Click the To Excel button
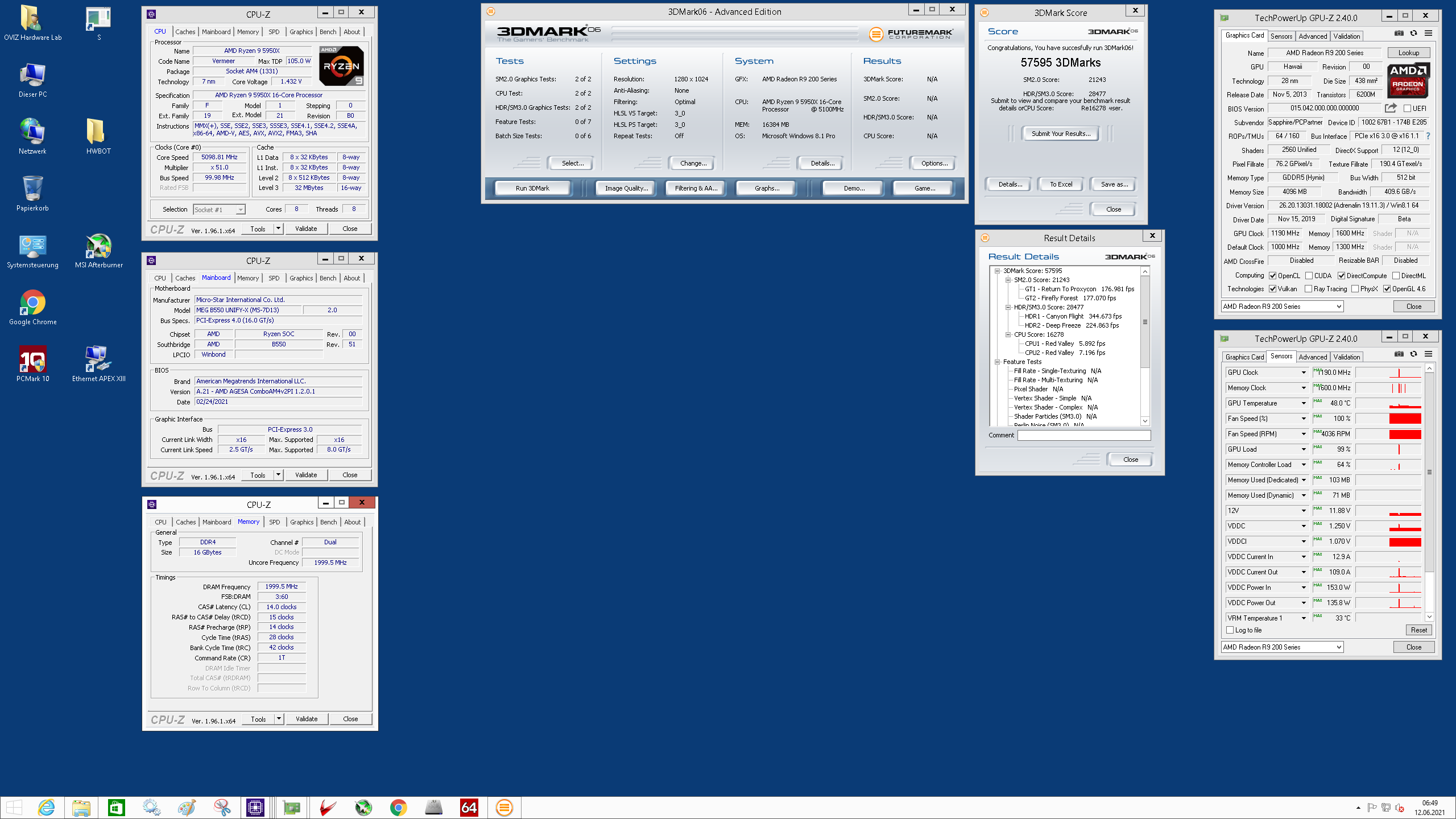 click(1061, 184)
